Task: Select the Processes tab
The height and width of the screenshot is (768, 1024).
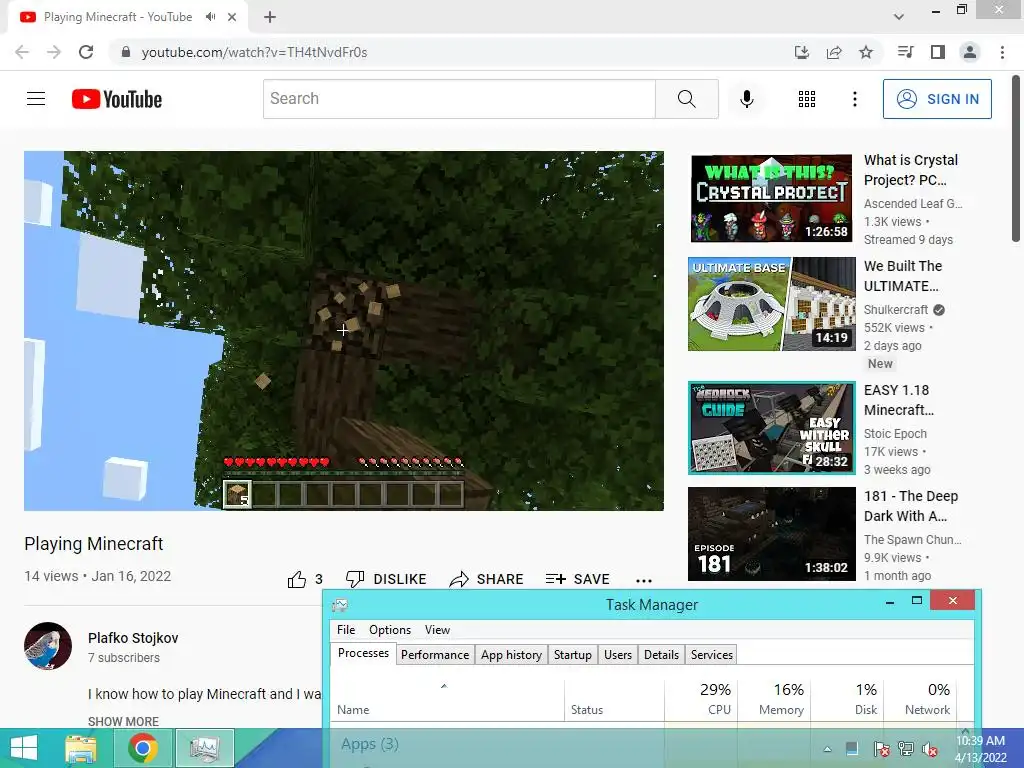Action: tap(363, 653)
